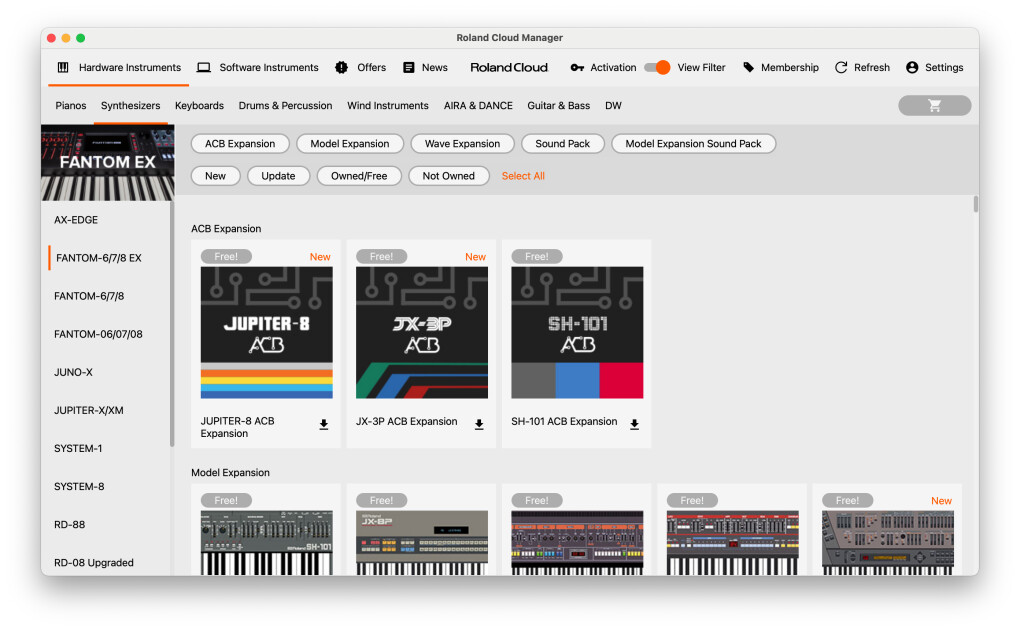Screen dimensions: 1020x630
Task: Click the Activation key icon
Action: coord(577,67)
